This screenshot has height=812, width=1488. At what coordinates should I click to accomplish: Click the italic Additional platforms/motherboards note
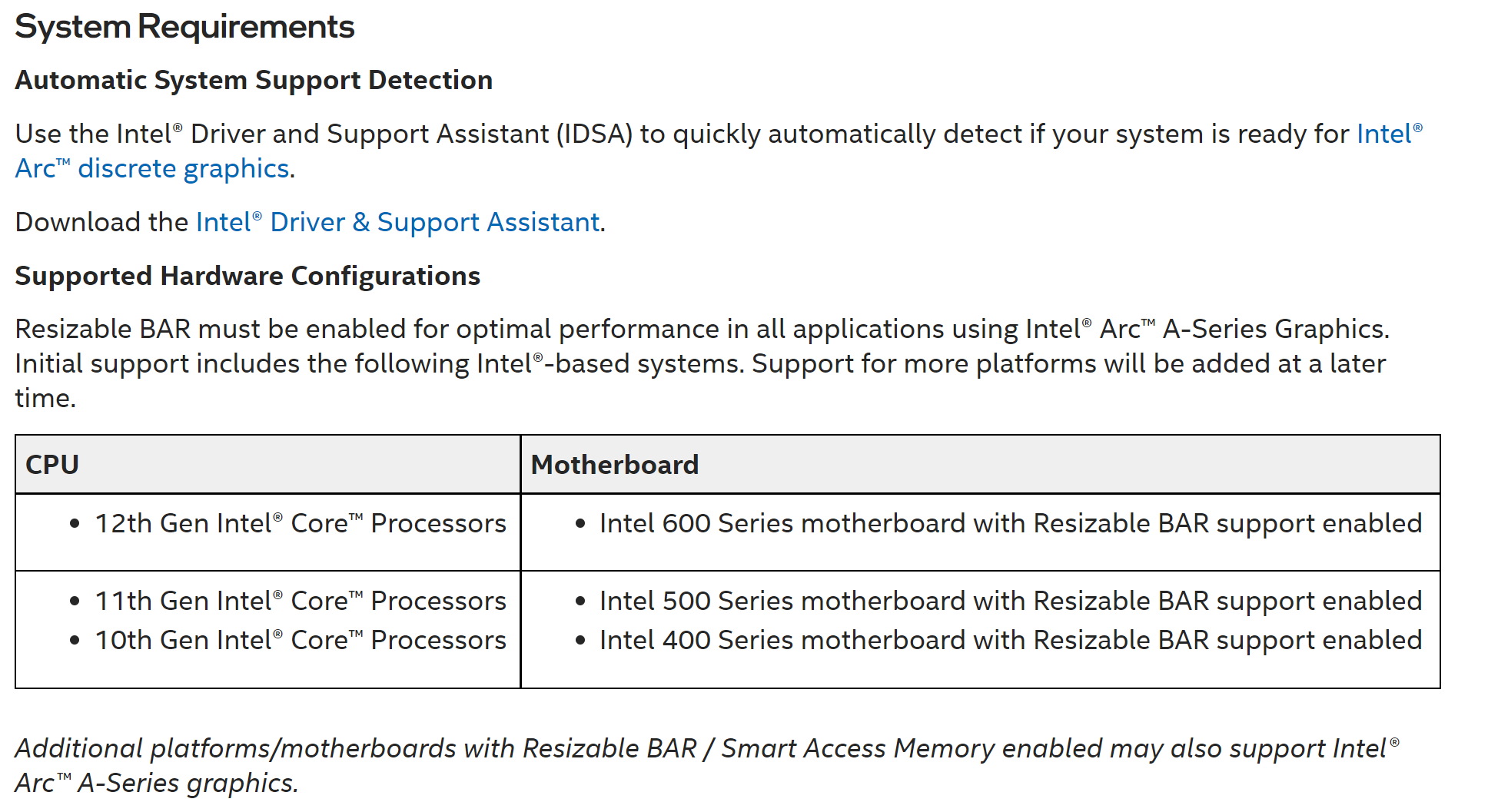point(692,748)
